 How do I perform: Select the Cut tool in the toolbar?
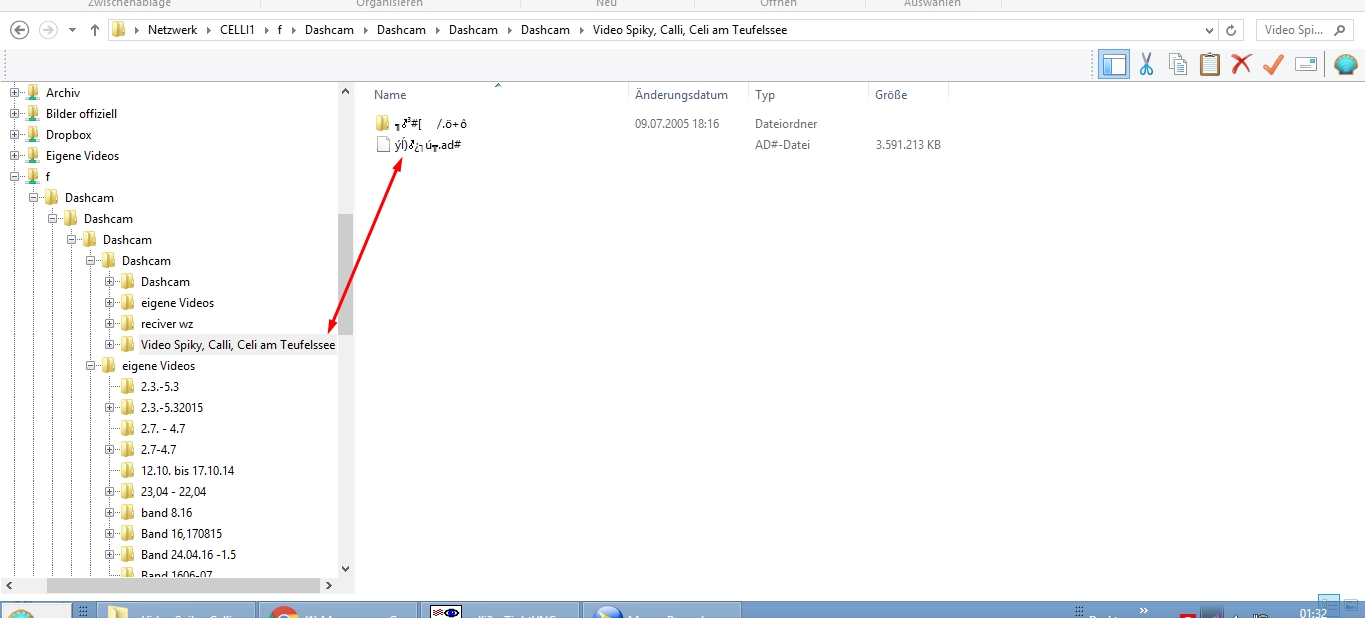point(1146,63)
